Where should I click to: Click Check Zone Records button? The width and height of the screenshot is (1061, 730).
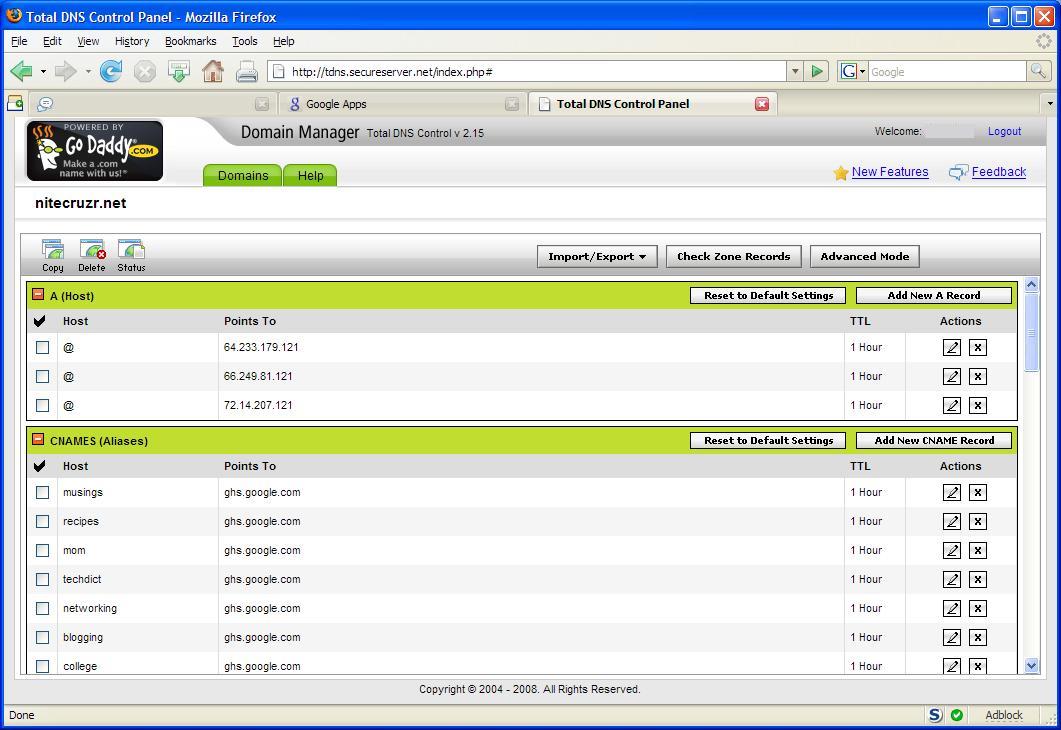[x=733, y=256]
